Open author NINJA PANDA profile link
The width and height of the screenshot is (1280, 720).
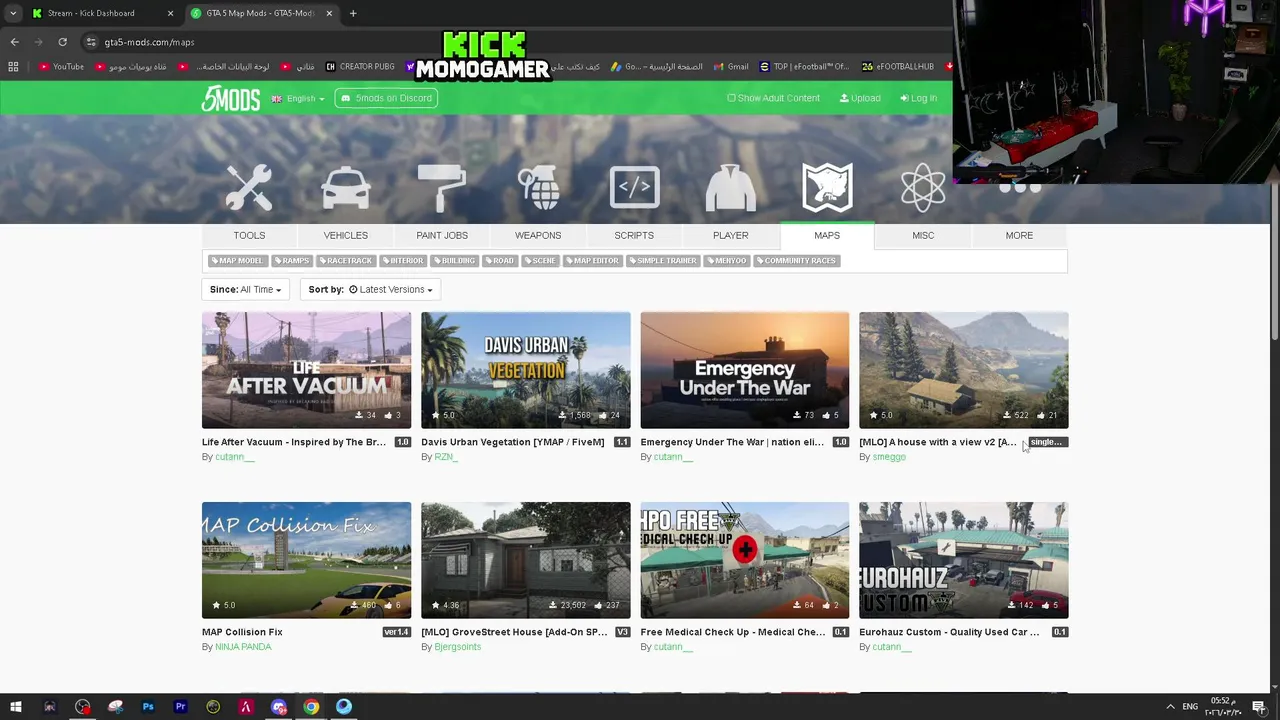point(243,647)
